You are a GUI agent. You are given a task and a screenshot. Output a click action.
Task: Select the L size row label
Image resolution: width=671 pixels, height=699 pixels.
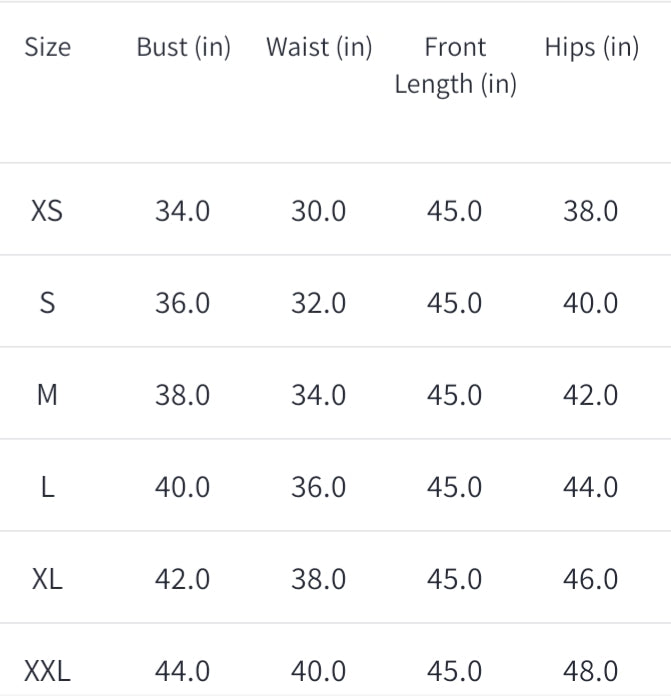point(47,487)
